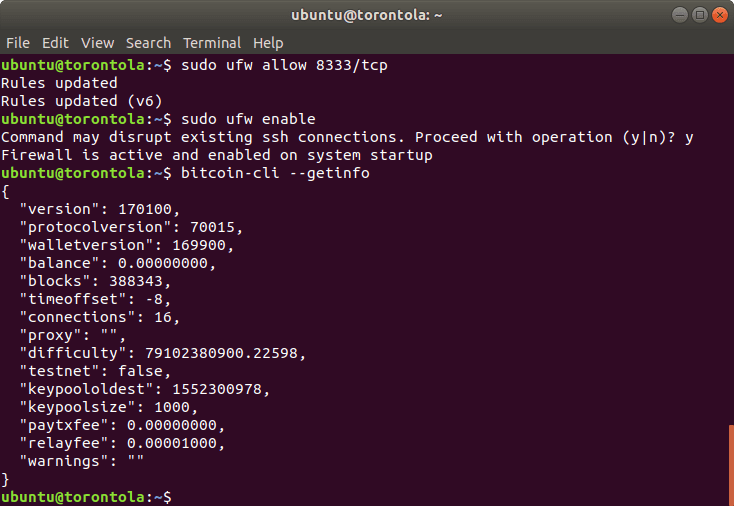Open the Help menu
This screenshot has height=506, width=734.
tap(268, 43)
